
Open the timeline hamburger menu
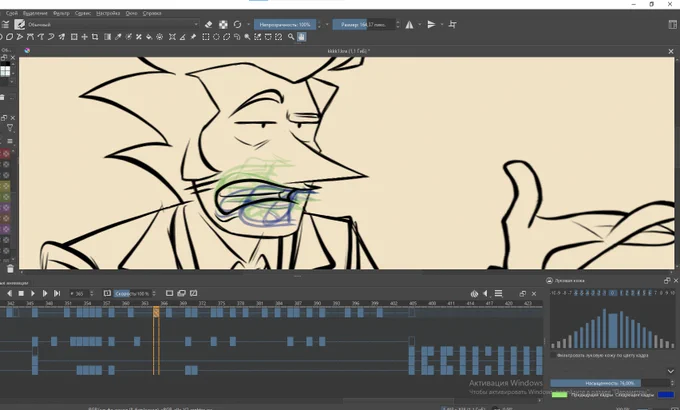[x=498, y=294]
